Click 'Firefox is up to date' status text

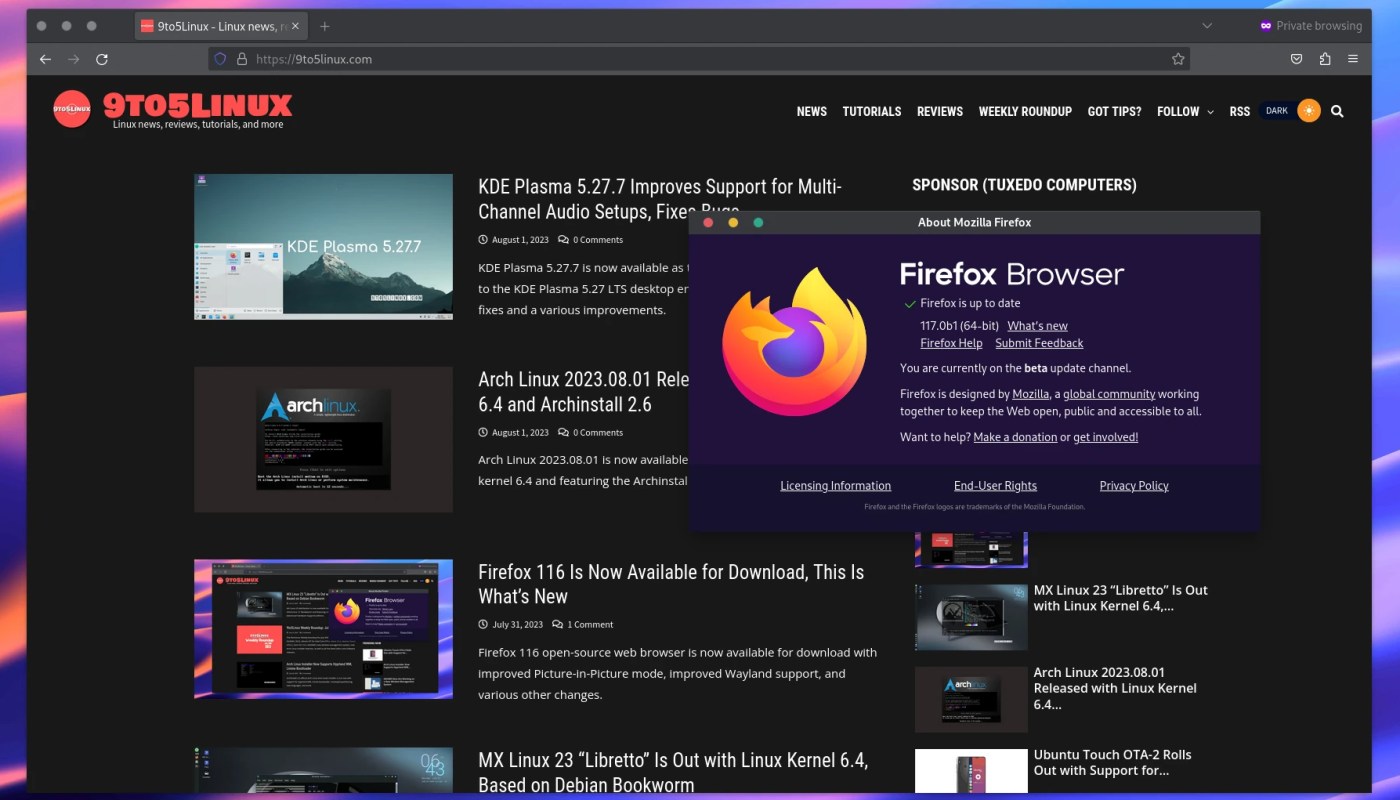click(970, 303)
